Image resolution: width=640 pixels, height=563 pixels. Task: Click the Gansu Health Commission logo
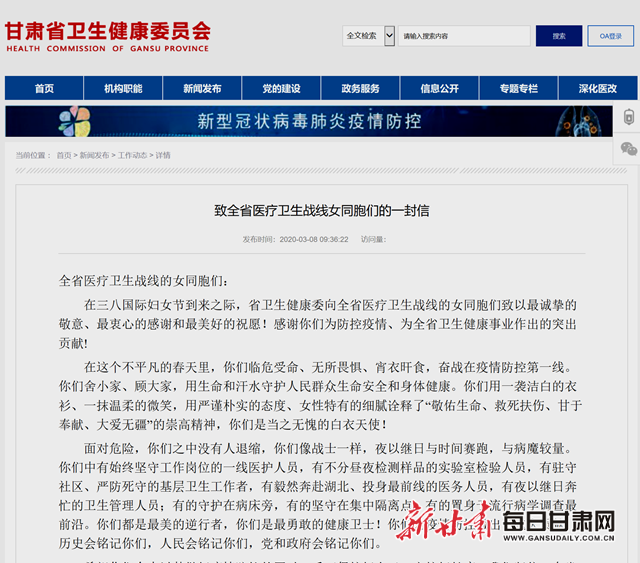(x=108, y=36)
